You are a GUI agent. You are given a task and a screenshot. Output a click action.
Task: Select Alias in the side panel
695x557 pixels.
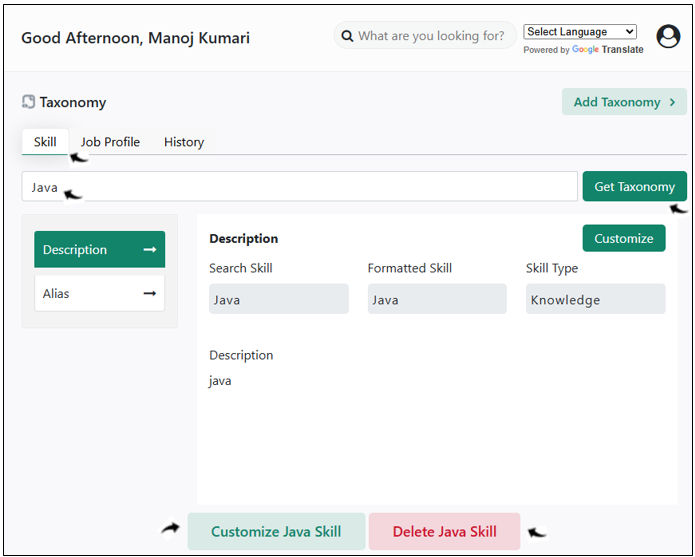pyautogui.click(x=99, y=293)
